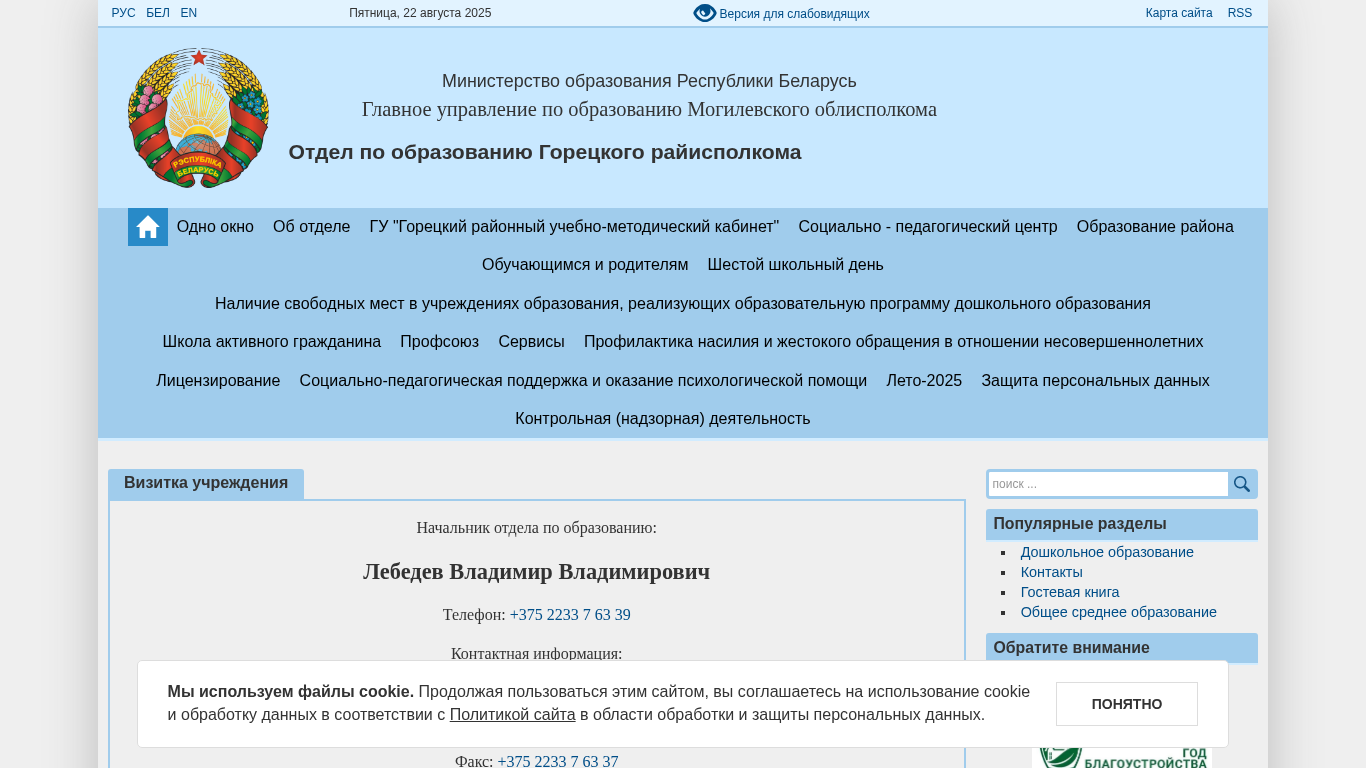
Task: Open the RSS feed link
Action: click(1240, 13)
